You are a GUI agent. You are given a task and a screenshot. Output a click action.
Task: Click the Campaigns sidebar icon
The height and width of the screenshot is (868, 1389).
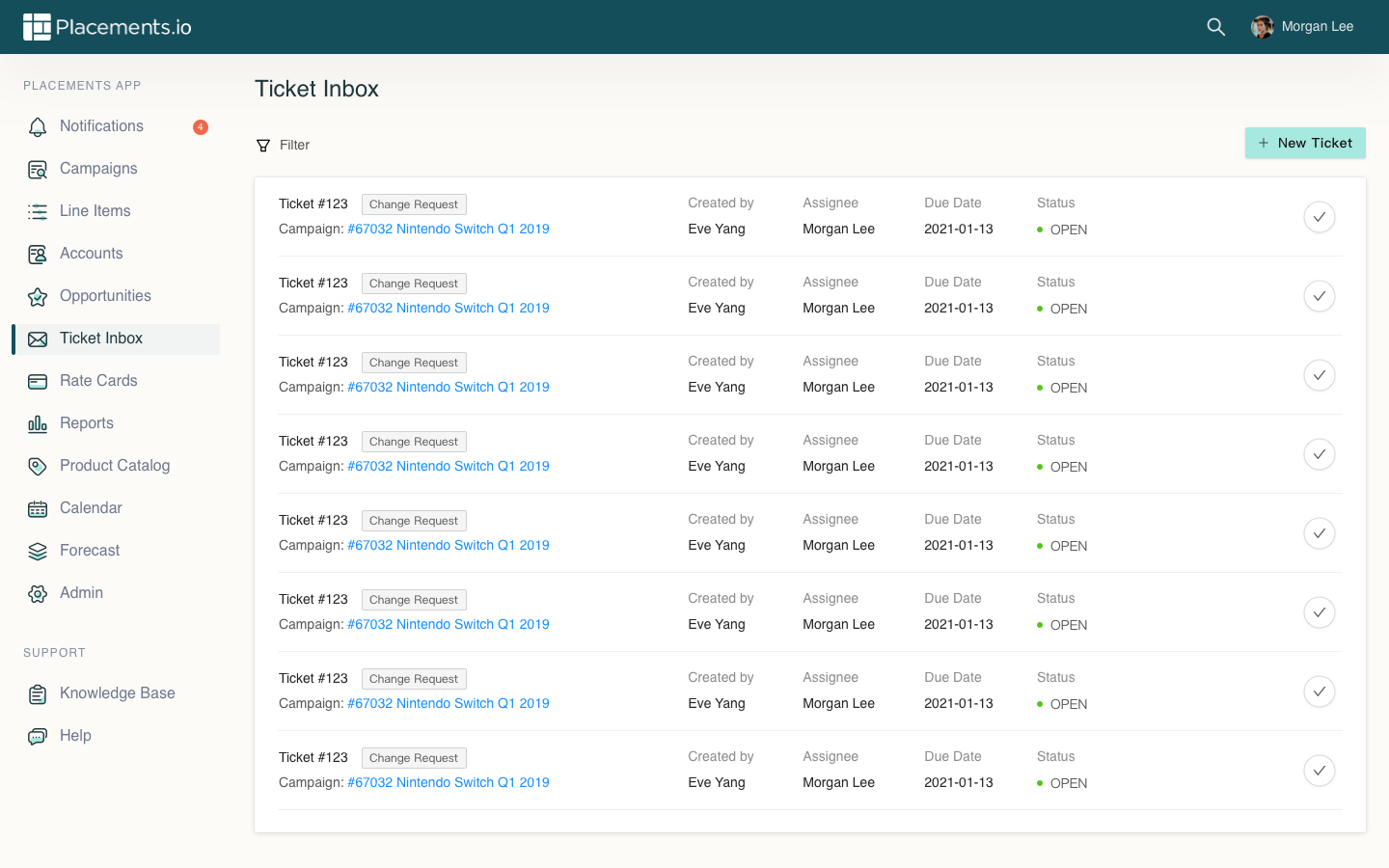[x=38, y=170]
